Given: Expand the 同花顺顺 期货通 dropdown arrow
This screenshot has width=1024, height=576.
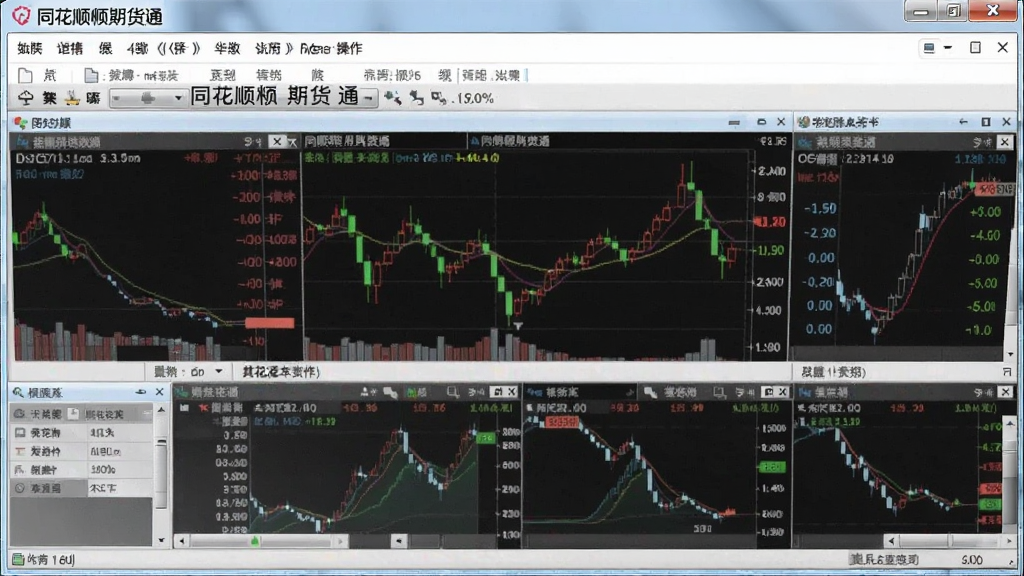Looking at the screenshot, I should (369, 99).
